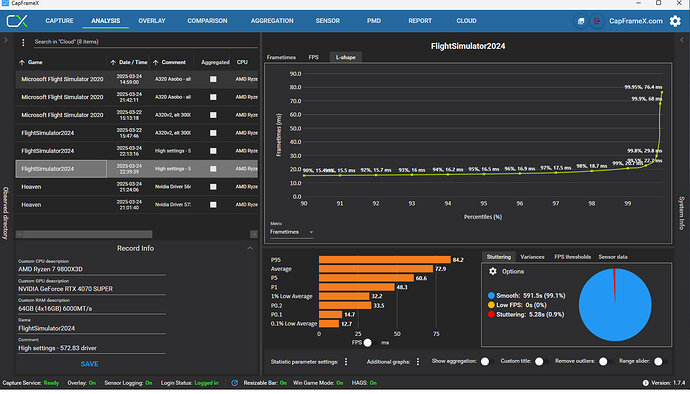Collapse the Record Info panel chevron
This screenshot has width=690, height=394.
pos(250,248)
